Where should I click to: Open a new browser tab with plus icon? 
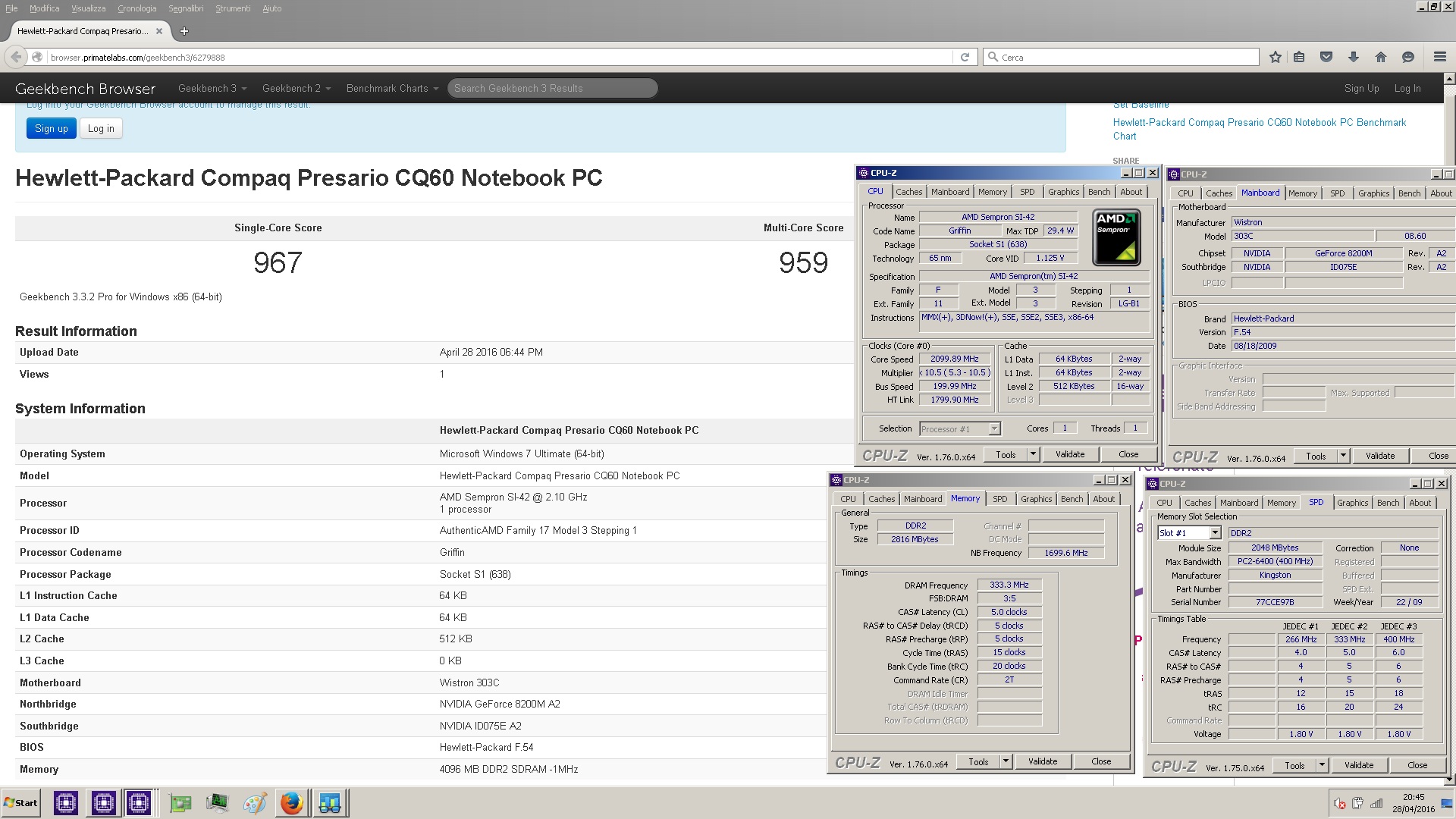tap(184, 31)
